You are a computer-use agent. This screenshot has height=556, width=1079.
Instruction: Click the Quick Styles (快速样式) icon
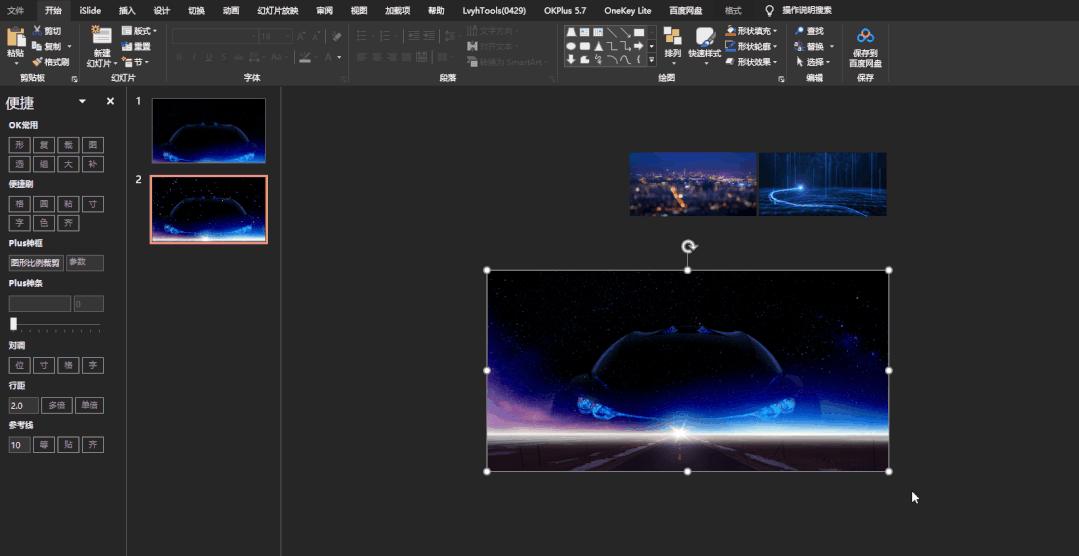click(705, 38)
